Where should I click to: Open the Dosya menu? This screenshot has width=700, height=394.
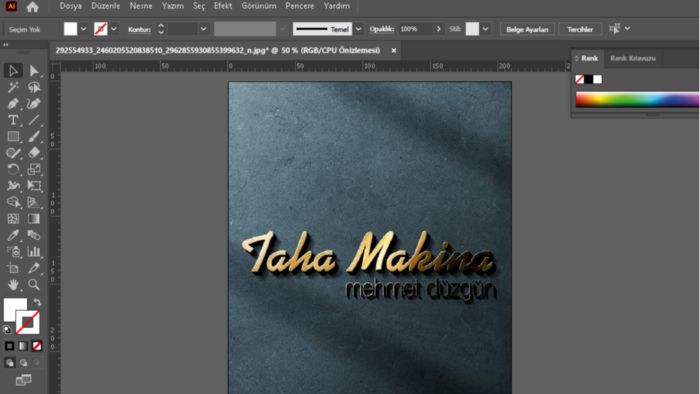click(x=71, y=6)
